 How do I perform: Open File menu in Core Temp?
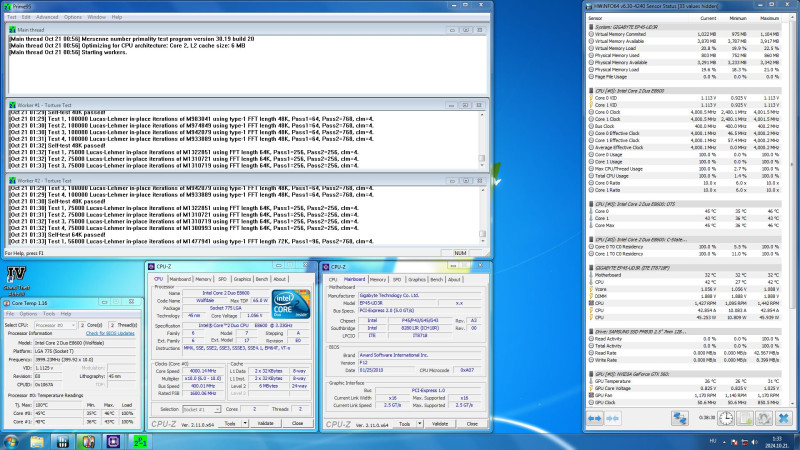[x=10, y=314]
